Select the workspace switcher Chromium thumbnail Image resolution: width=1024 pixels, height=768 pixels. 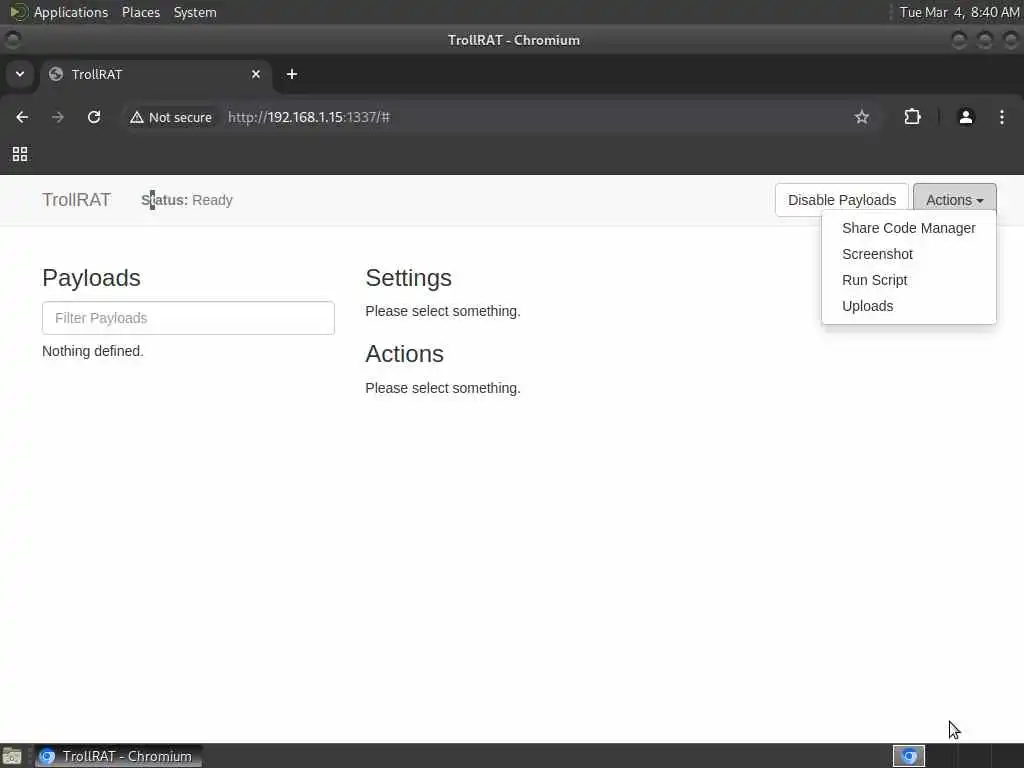coord(908,756)
